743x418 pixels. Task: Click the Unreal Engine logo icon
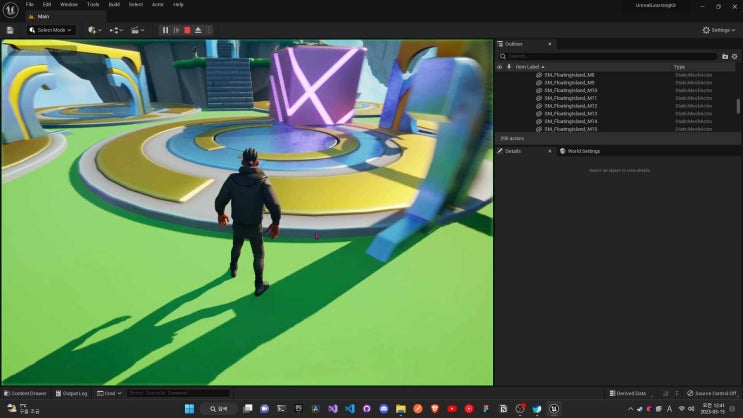click(x=10, y=9)
